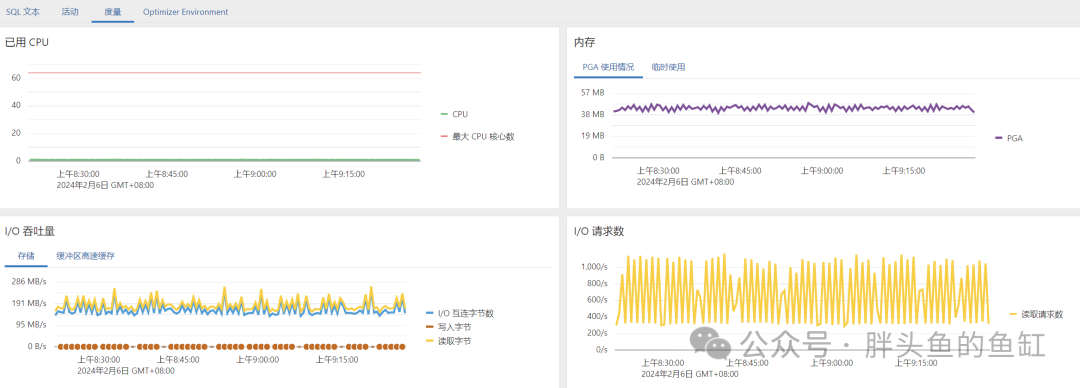Click the green CPU legend swatch
Screen dimensions: 1080x388
pos(444,114)
